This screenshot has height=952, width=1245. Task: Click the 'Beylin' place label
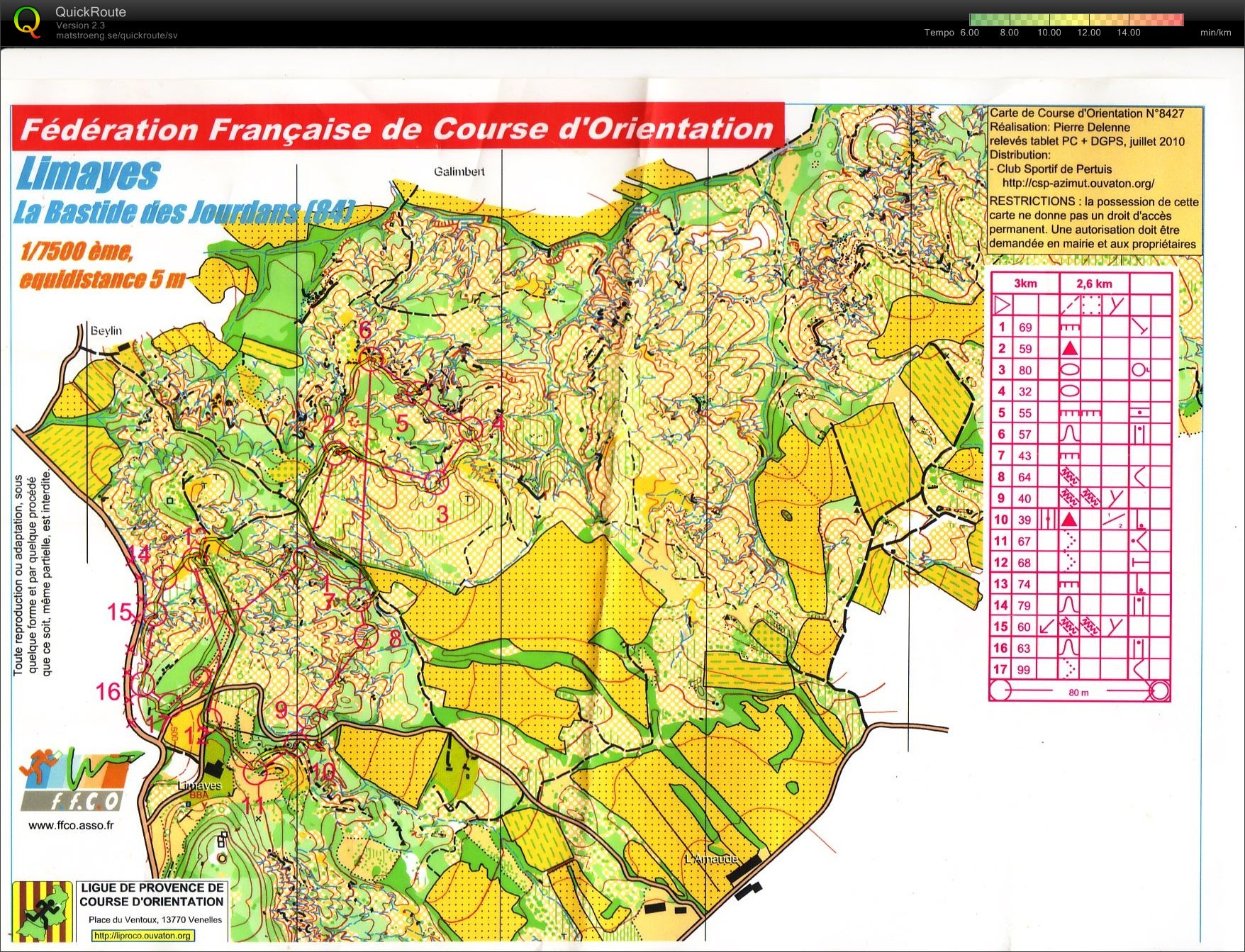[106, 330]
